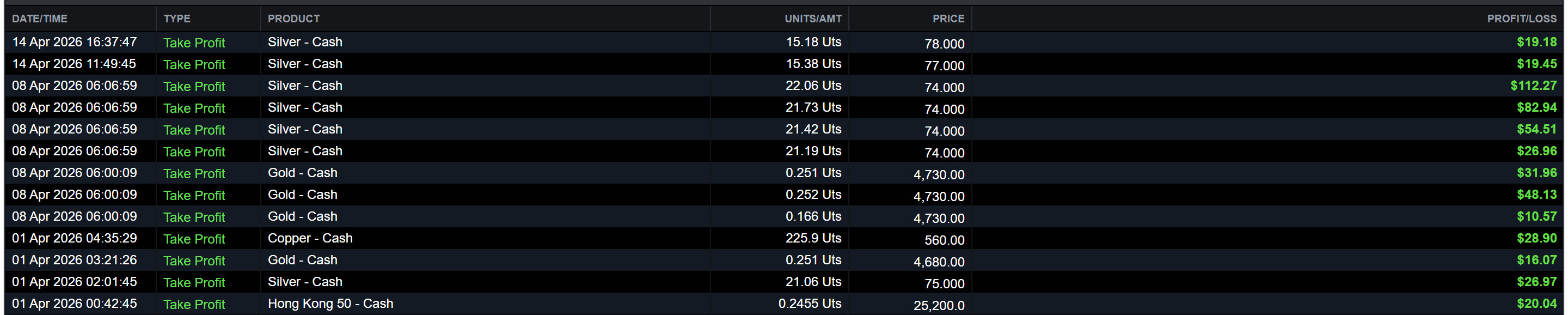Screen dimensions: 1568x315
Task: Sort by the DATE/TIME column header
Action: (x=40, y=19)
